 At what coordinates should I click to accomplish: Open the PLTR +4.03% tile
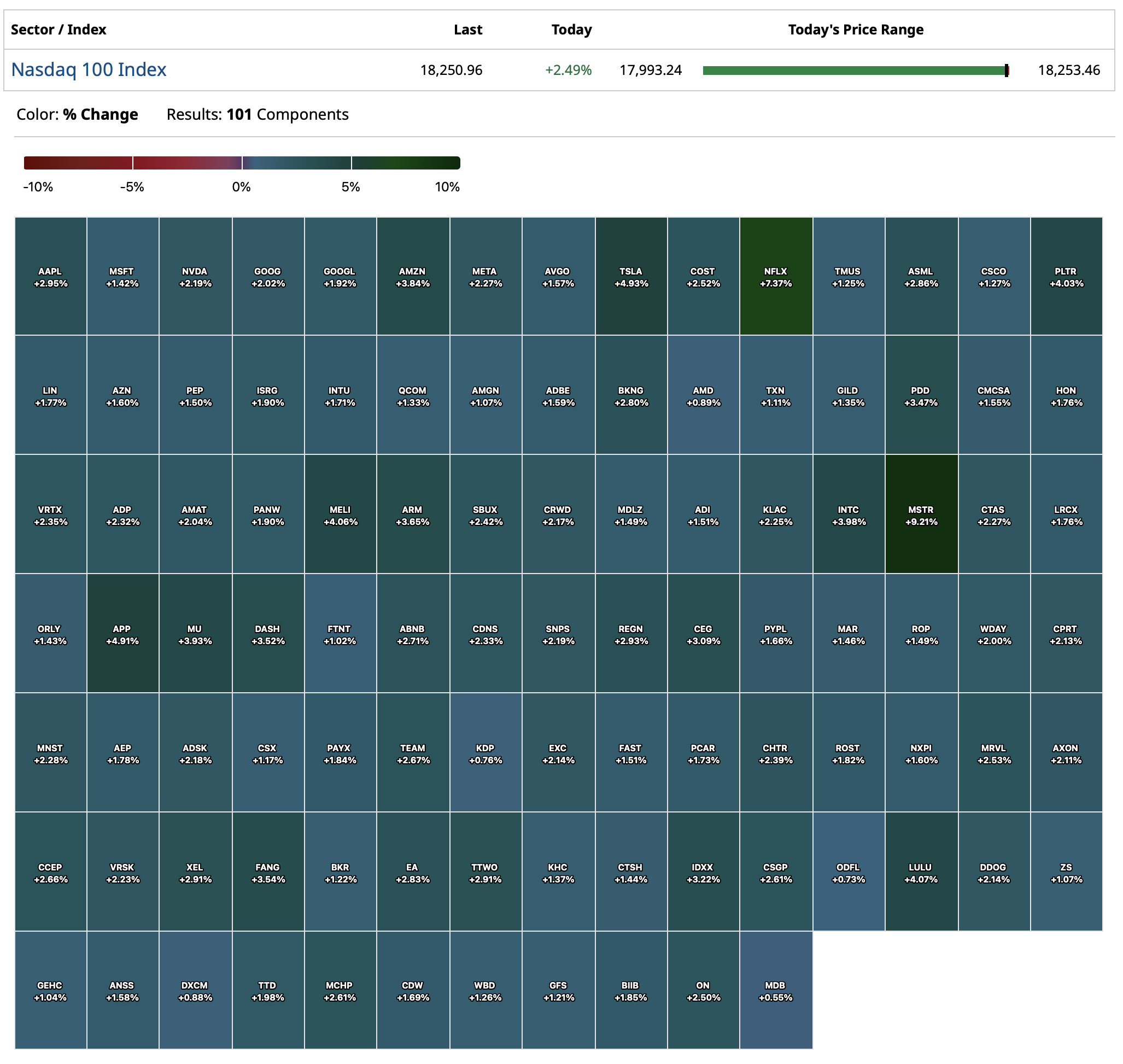(1066, 277)
